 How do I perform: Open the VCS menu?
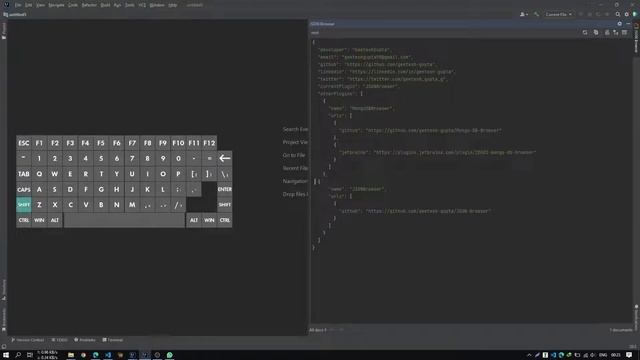pos(142,5)
